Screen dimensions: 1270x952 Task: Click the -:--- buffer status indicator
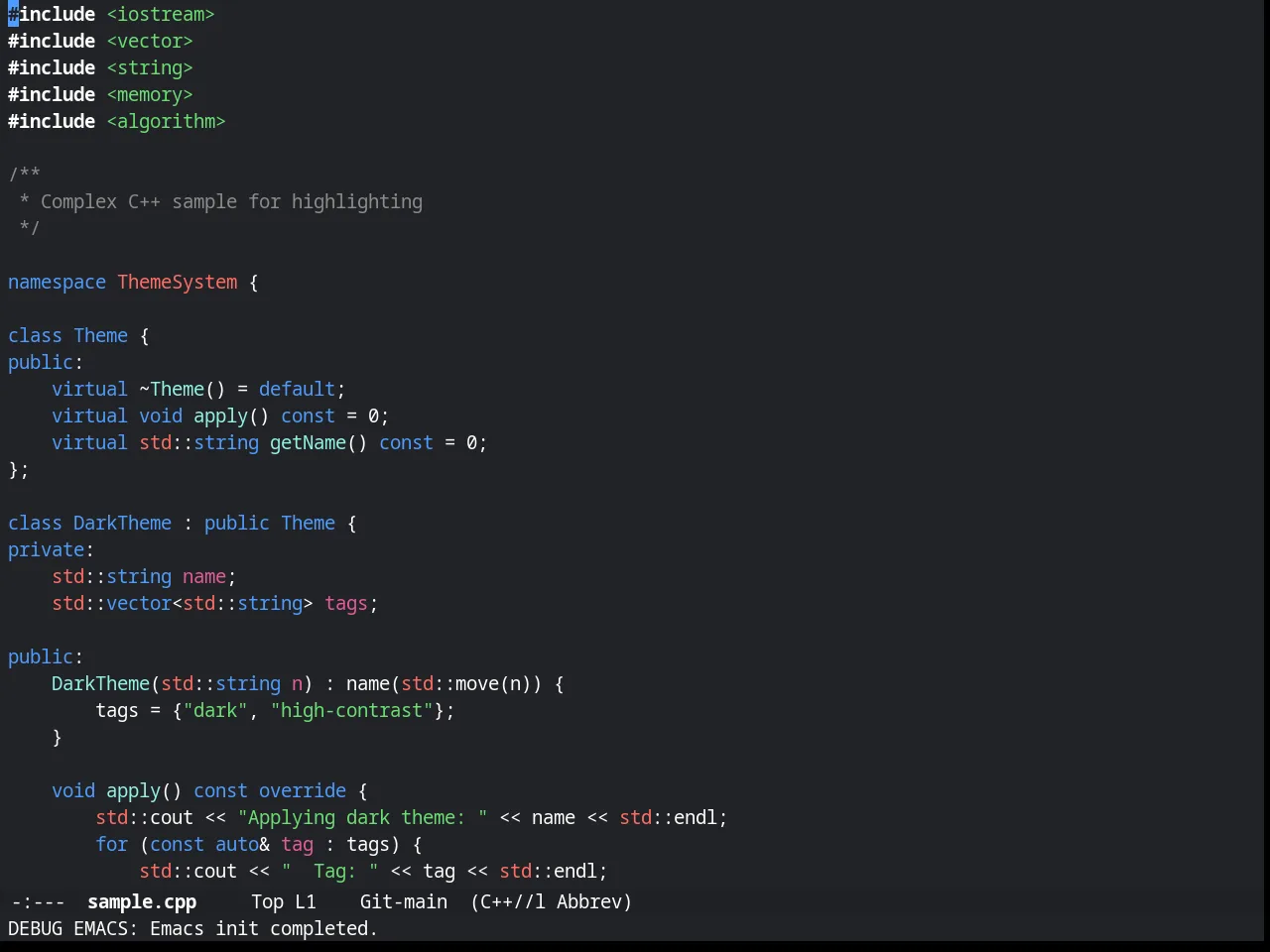click(38, 901)
